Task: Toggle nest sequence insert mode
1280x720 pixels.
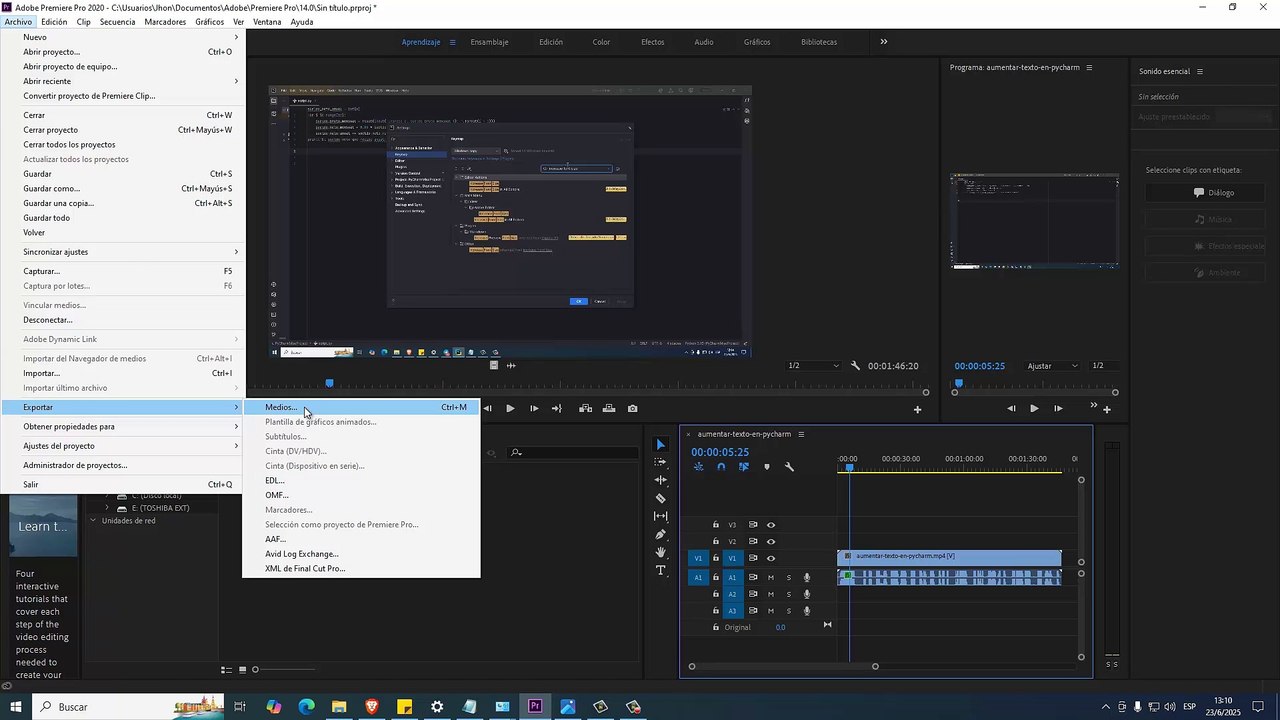Action: pos(698,467)
